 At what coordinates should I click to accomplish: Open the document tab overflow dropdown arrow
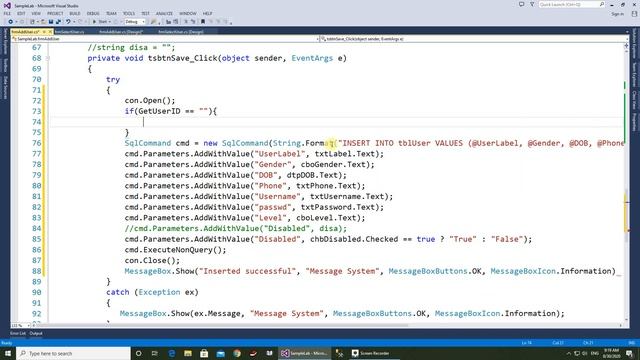pos(627,32)
